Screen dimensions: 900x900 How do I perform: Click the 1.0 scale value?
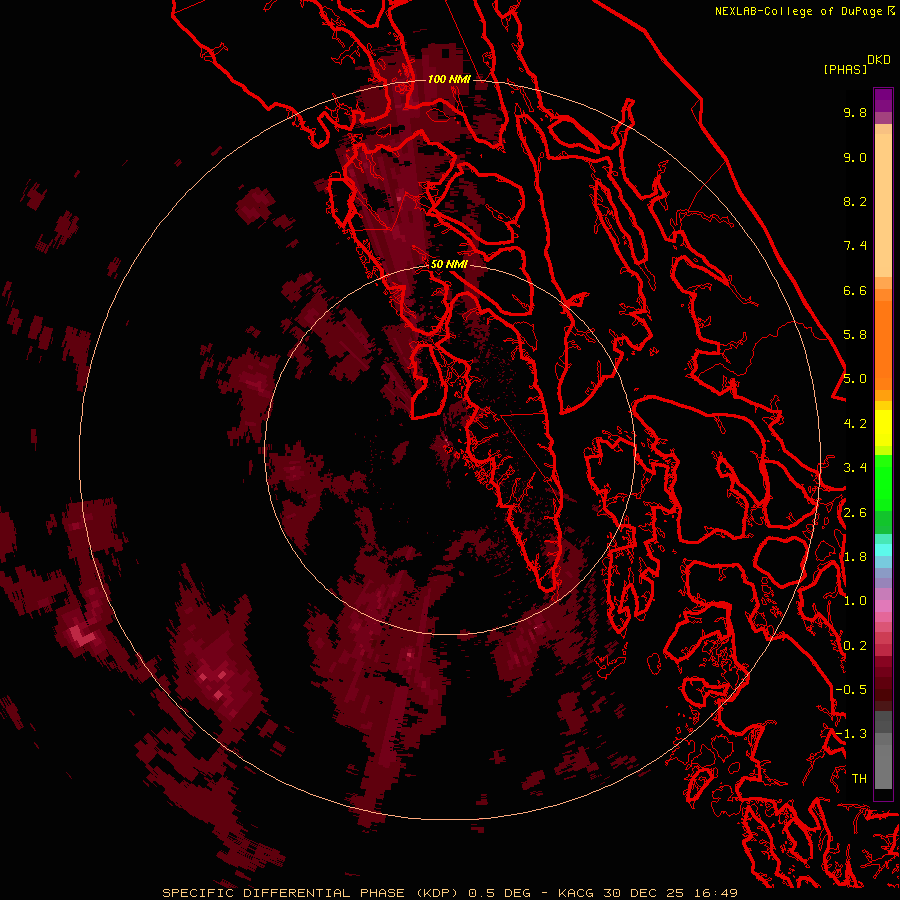(855, 601)
